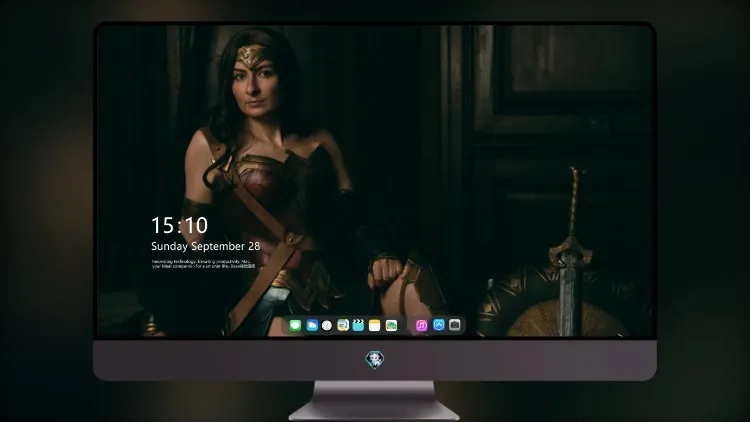The width and height of the screenshot is (750, 422).
Task: Open the Weather app in dock
Action: 312,325
